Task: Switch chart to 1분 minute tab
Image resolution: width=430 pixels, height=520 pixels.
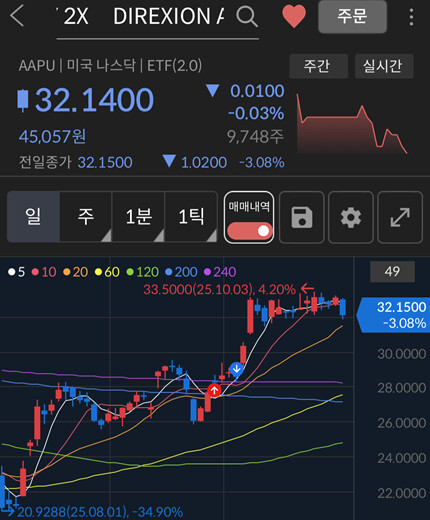Action: [x=138, y=216]
